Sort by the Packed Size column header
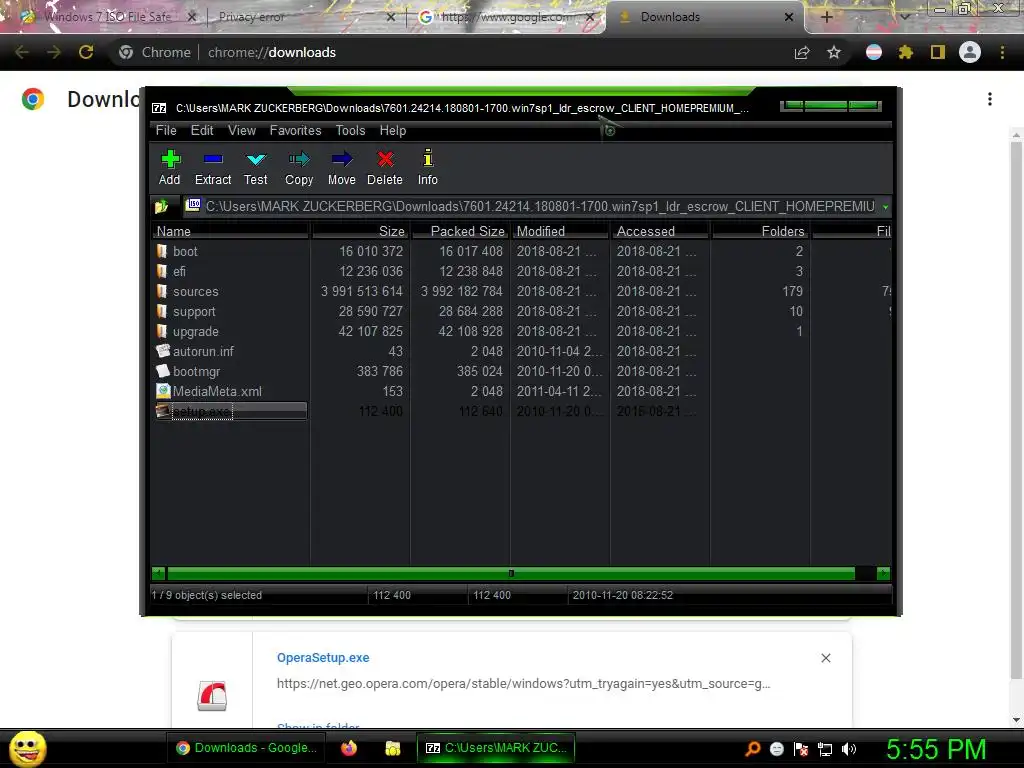1024x768 pixels. [x=460, y=231]
